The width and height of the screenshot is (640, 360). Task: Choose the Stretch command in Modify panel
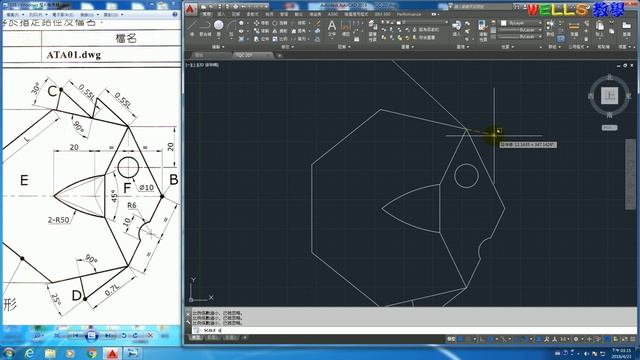tap(261, 39)
